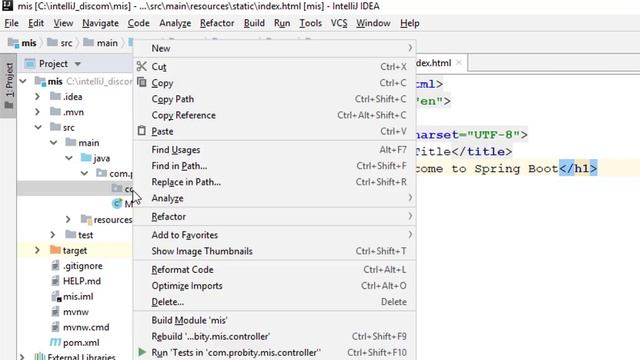
Task: Open the New submenu
Action: click(x=274, y=48)
